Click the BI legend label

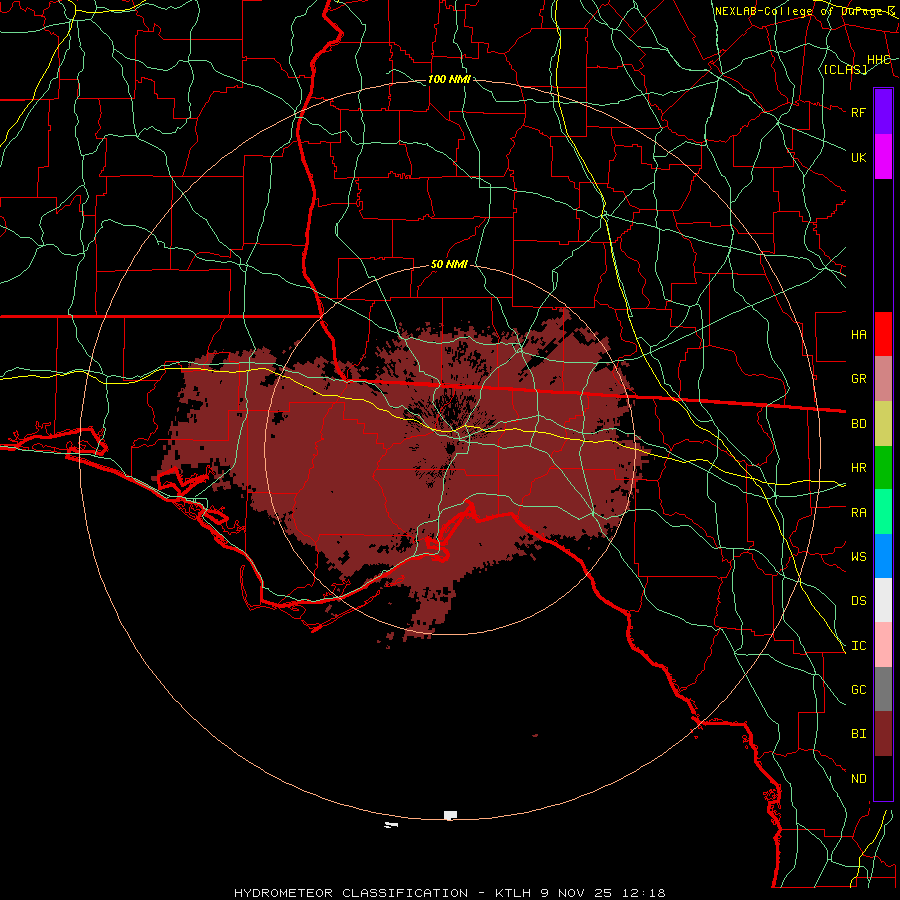pos(858,734)
